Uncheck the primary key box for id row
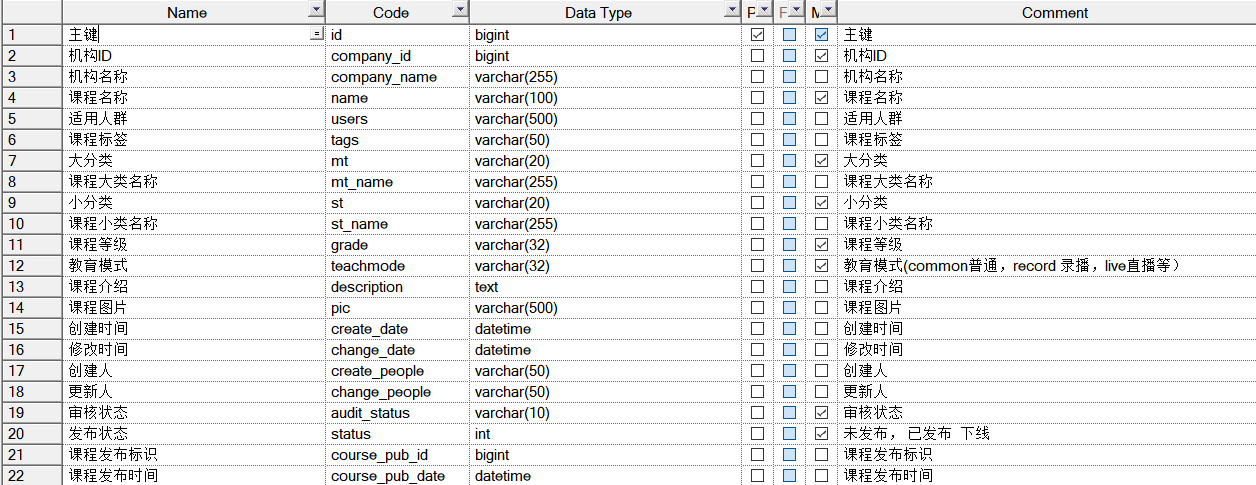This screenshot has width=1256, height=485. point(757,35)
